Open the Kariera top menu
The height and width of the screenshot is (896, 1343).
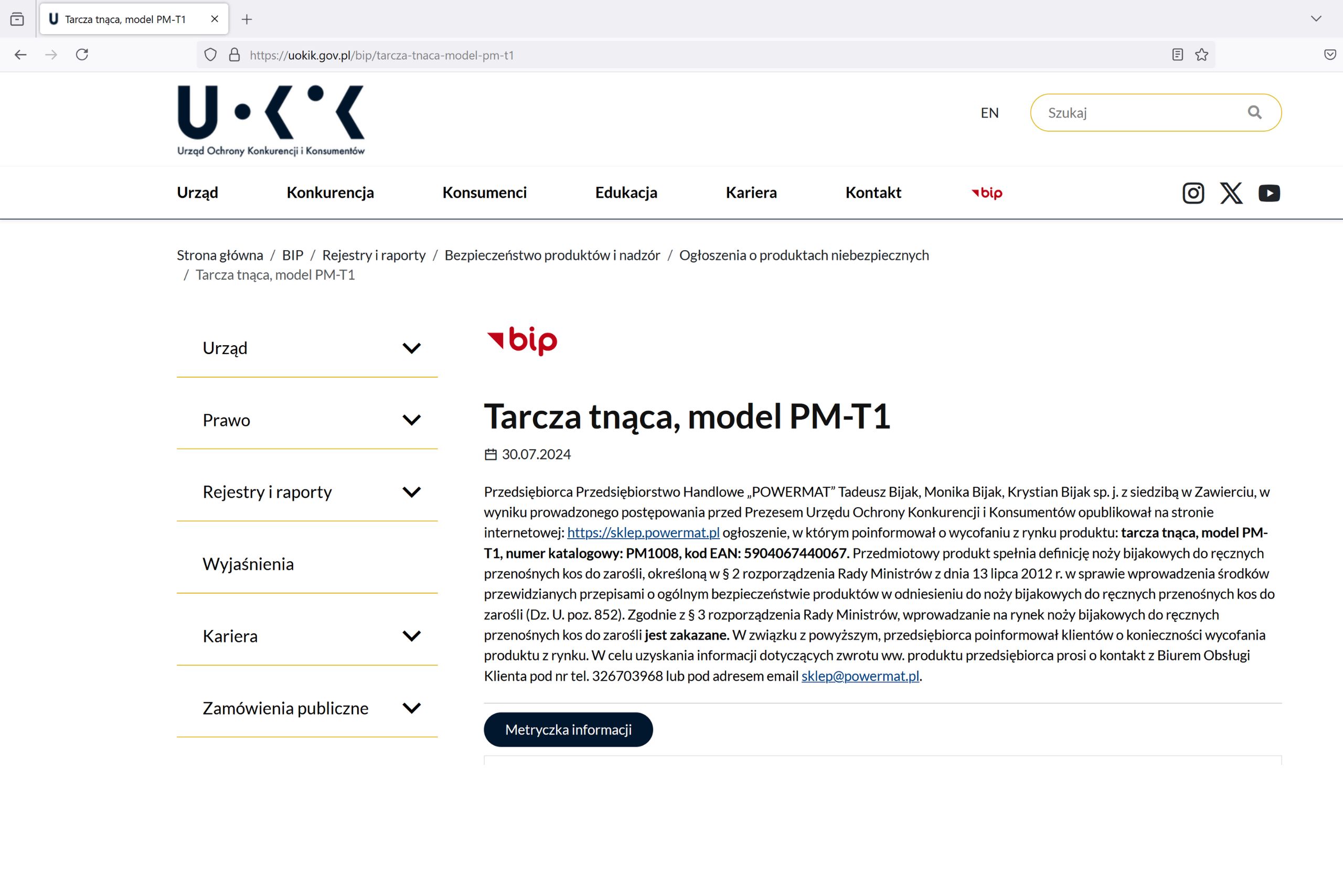[x=752, y=193]
